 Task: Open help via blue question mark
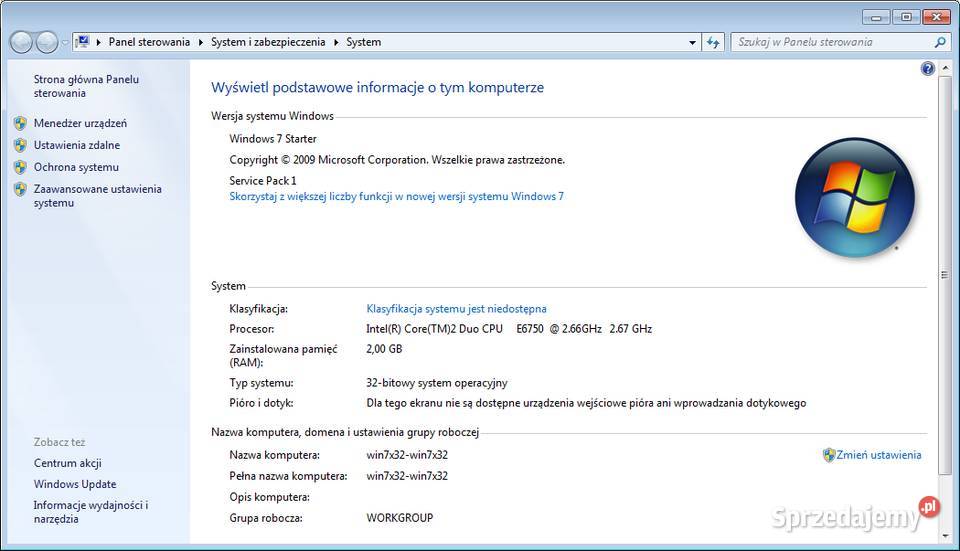tap(928, 68)
